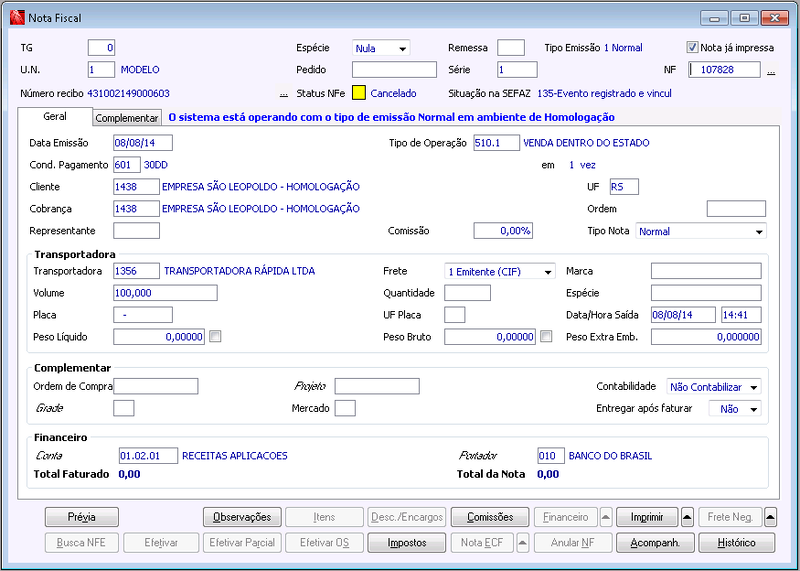Viewport: 800px width, 571px height.
Task: Open the Espécie dropdown showing Nula
Action: tap(381, 48)
